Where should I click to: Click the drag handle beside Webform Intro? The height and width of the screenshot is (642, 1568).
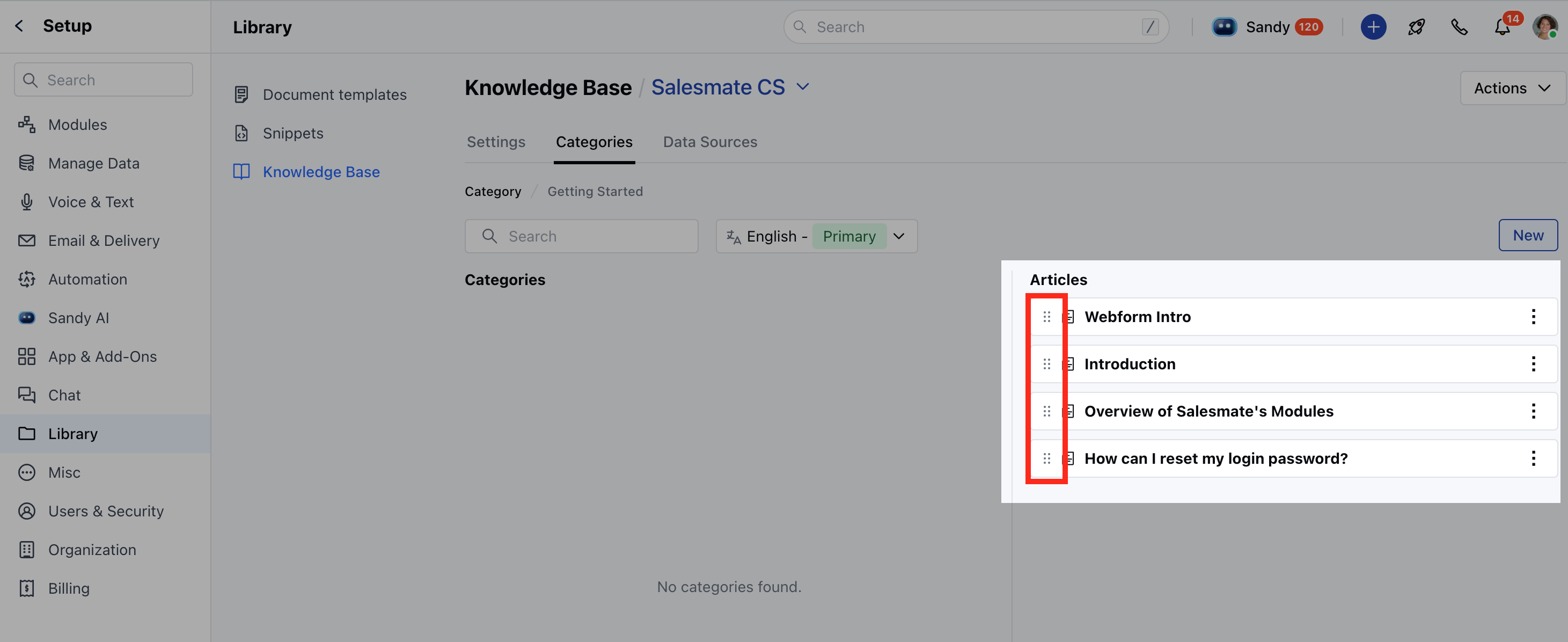pyautogui.click(x=1046, y=317)
